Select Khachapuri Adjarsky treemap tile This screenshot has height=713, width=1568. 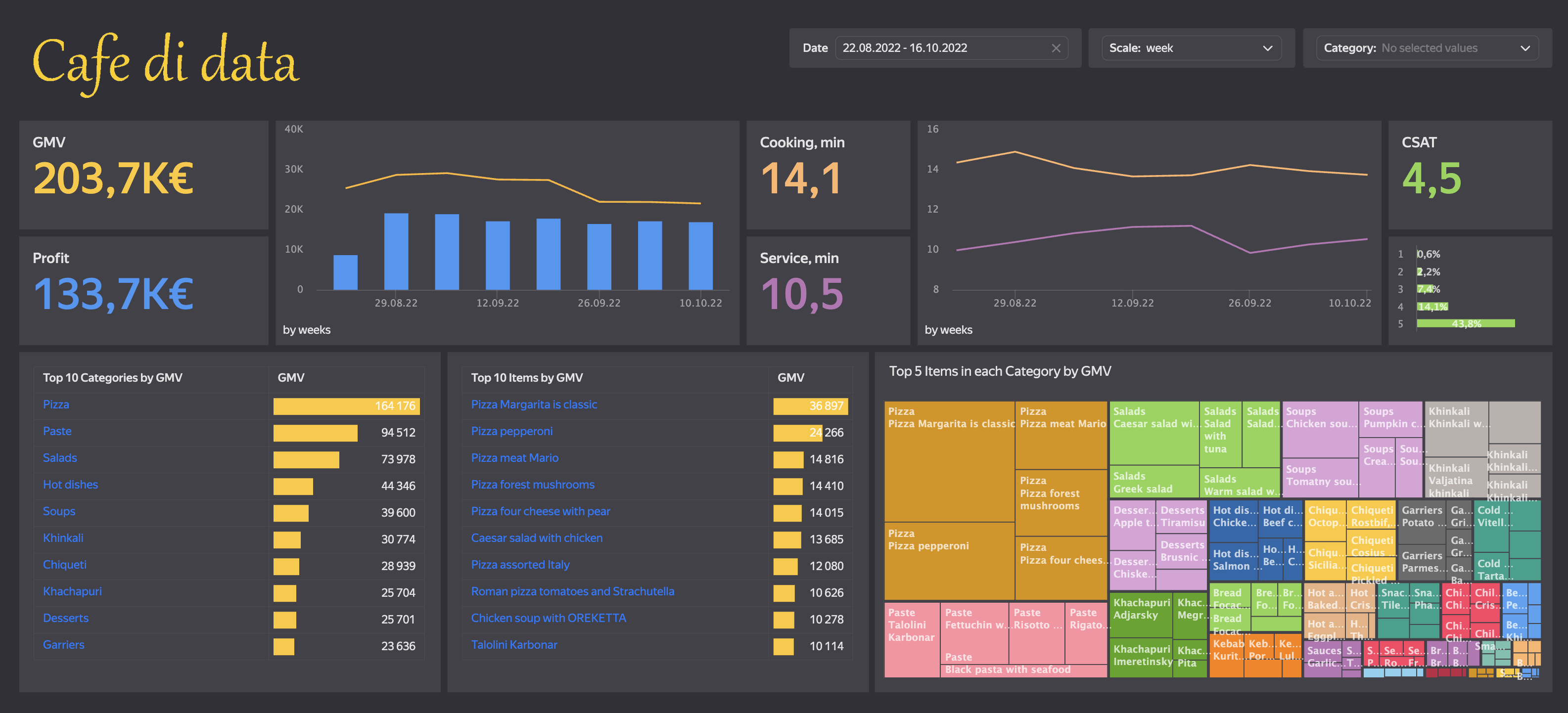coord(1140,615)
